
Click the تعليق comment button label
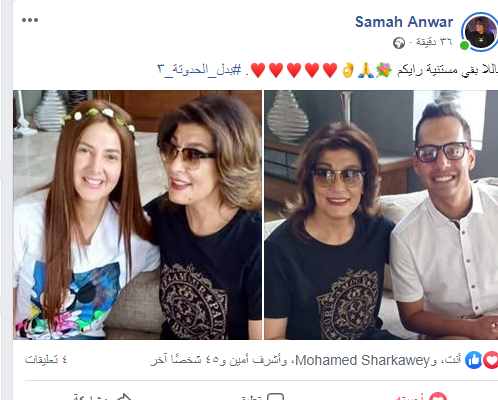tap(252, 397)
